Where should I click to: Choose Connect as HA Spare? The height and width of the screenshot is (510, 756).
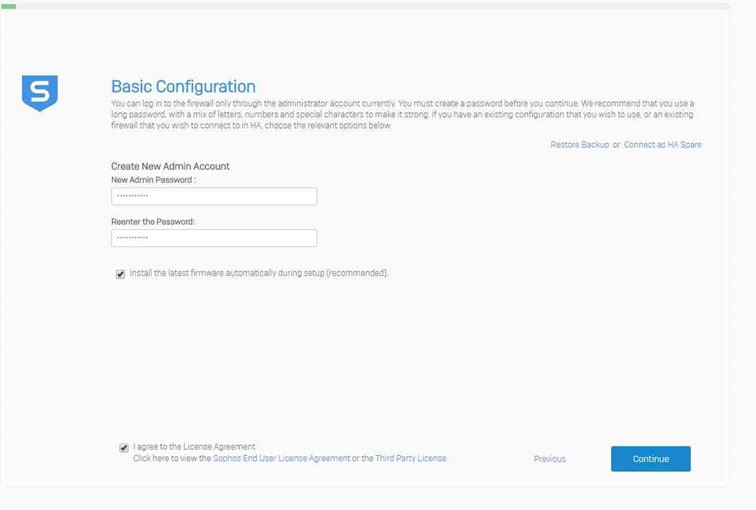pos(662,145)
